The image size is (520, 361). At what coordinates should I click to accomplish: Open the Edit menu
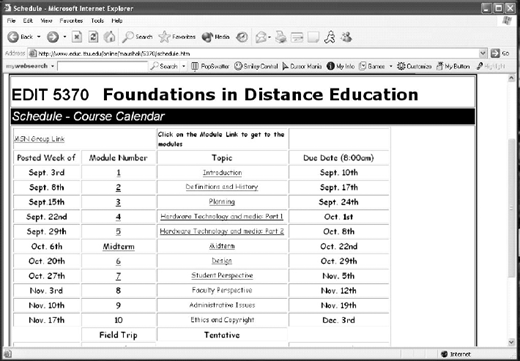click(28, 21)
